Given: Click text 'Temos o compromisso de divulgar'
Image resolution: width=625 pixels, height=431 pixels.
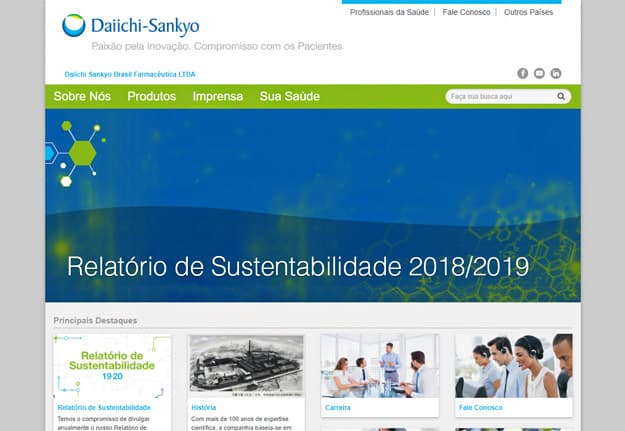Looking at the screenshot, I should [104, 419].
